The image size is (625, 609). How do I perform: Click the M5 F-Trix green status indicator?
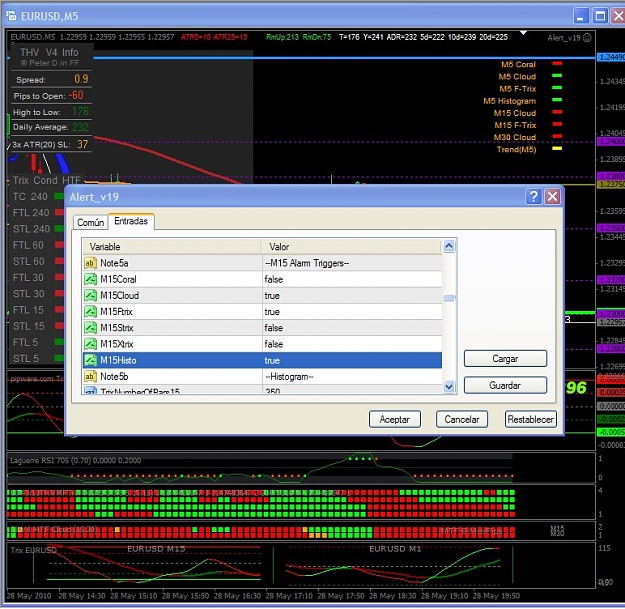click(557, 88)
